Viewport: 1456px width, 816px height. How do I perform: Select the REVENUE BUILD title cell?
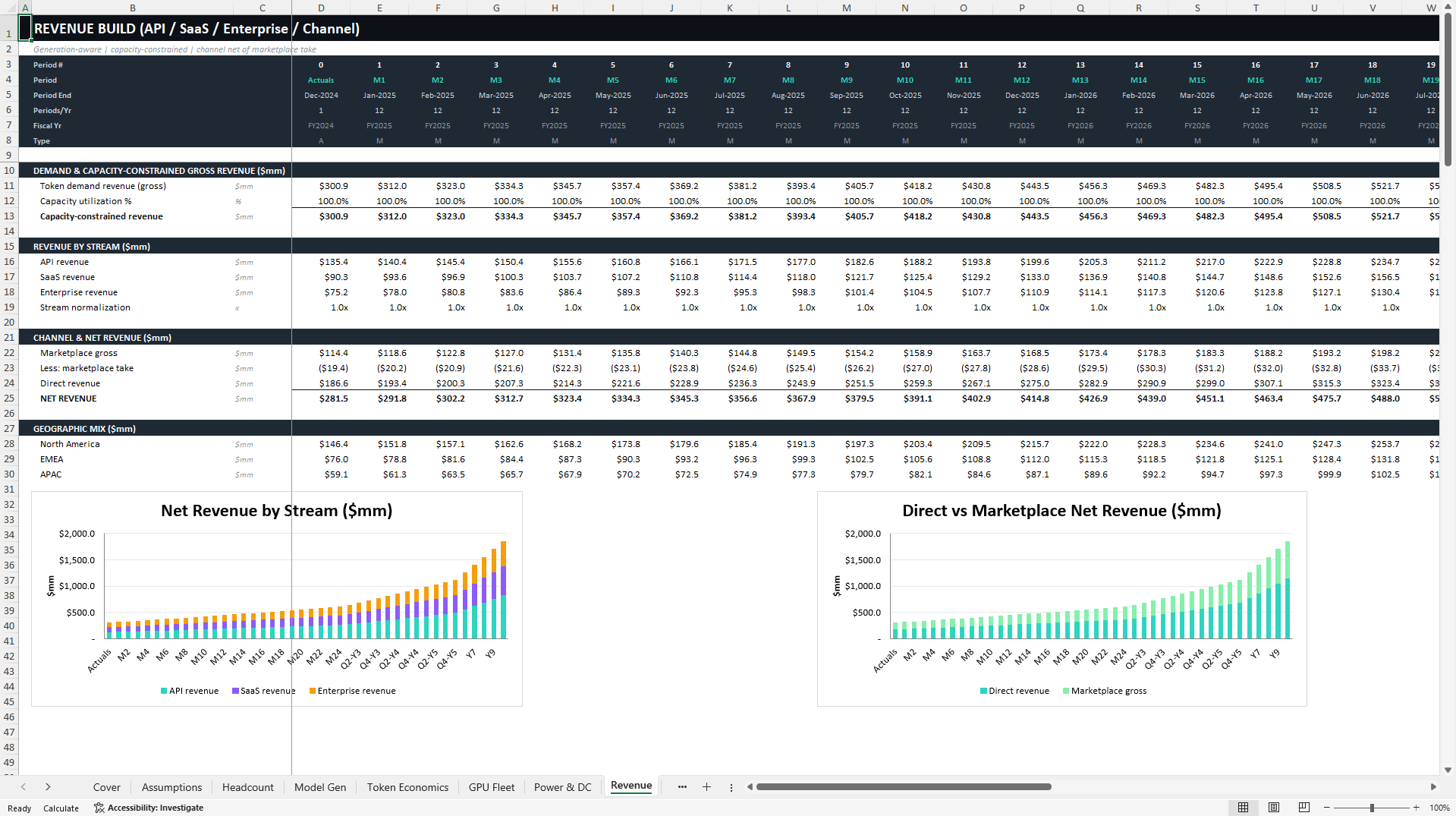197,29
